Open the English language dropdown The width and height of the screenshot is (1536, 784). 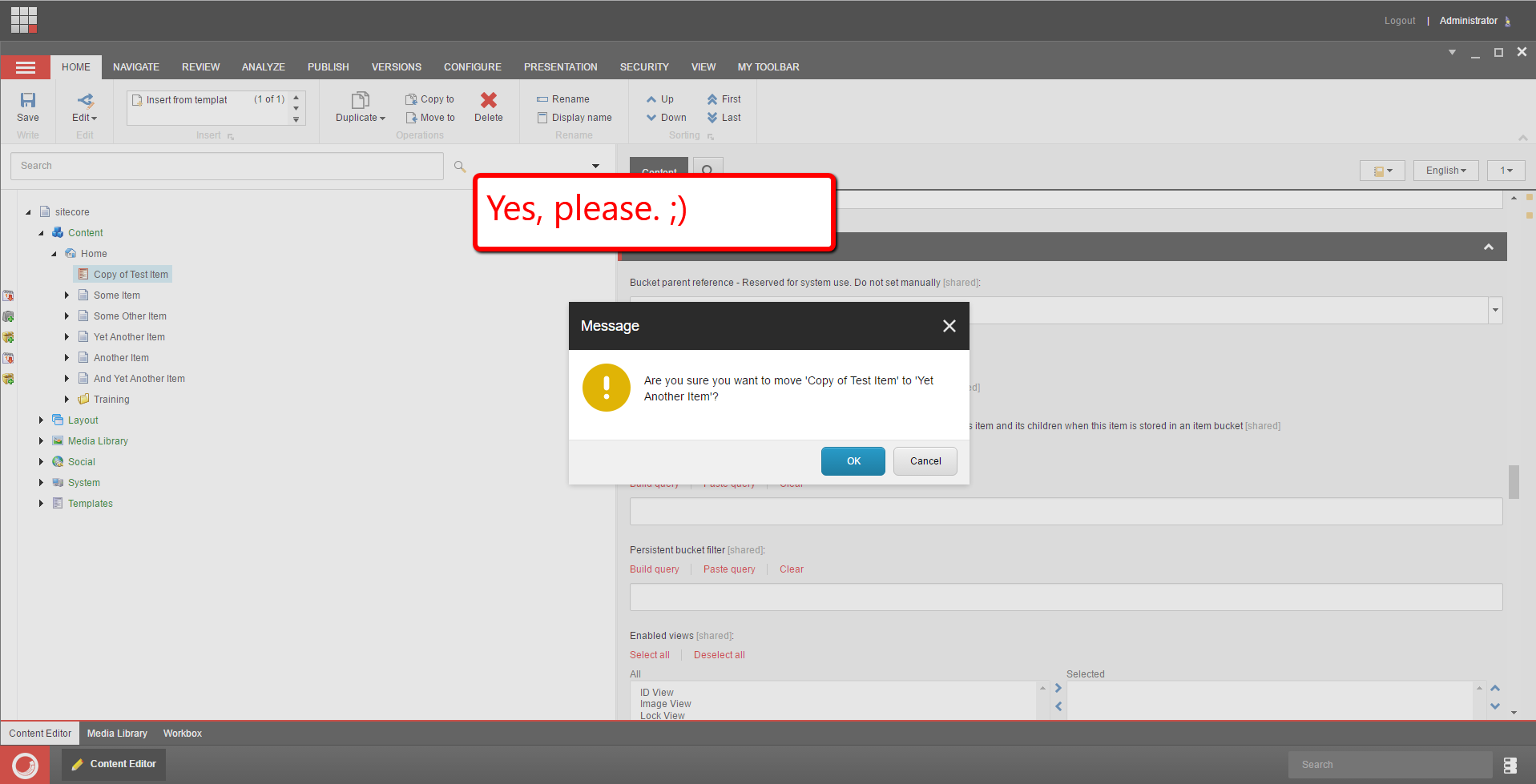coord(1445,171)
